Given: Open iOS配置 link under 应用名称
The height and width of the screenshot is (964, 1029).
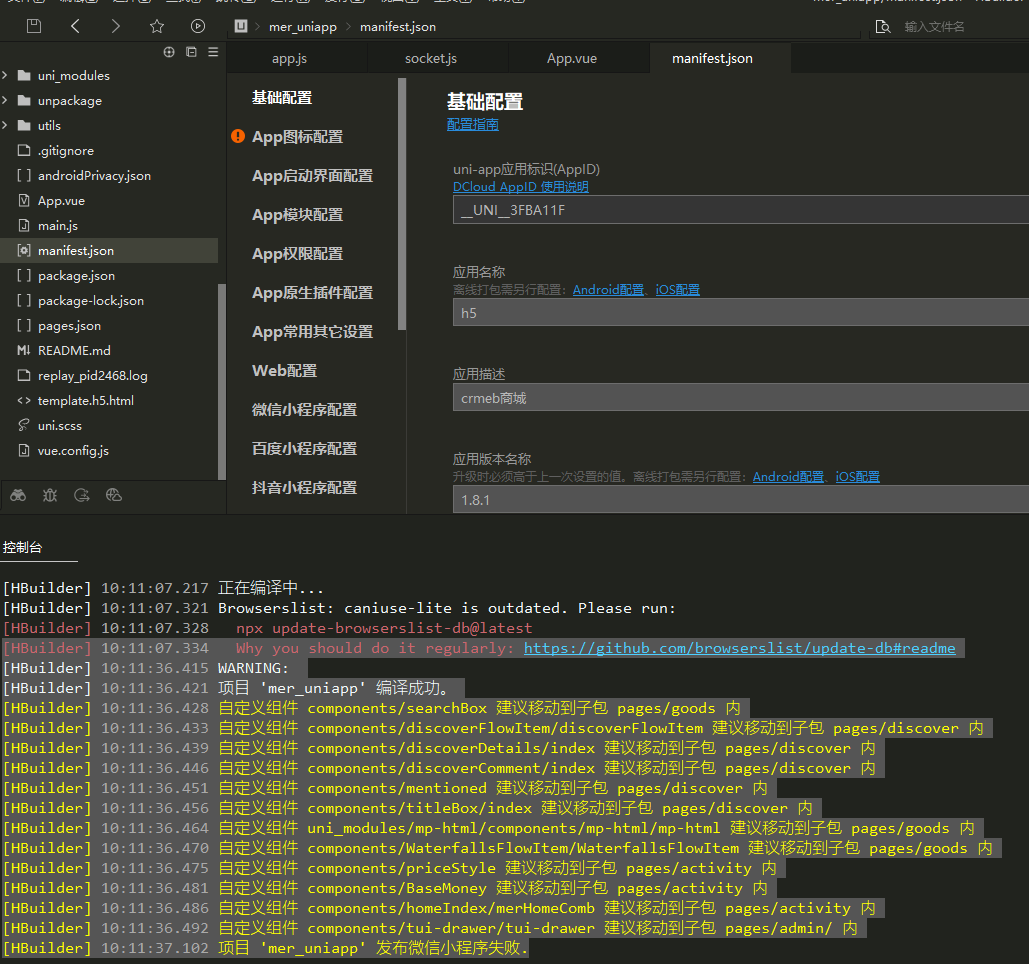Looking at the screenshot, I should point(677,289).
